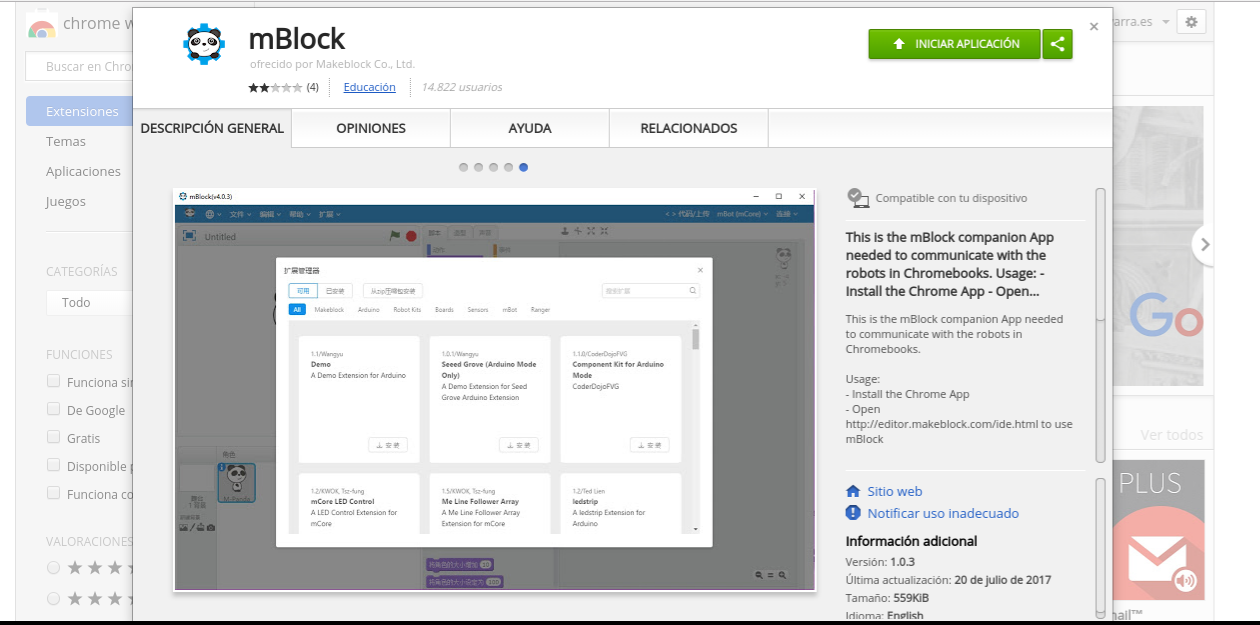Click the (4) ratings count
1260x625 pixels.
pyautogui.click(x=313, y=87)
